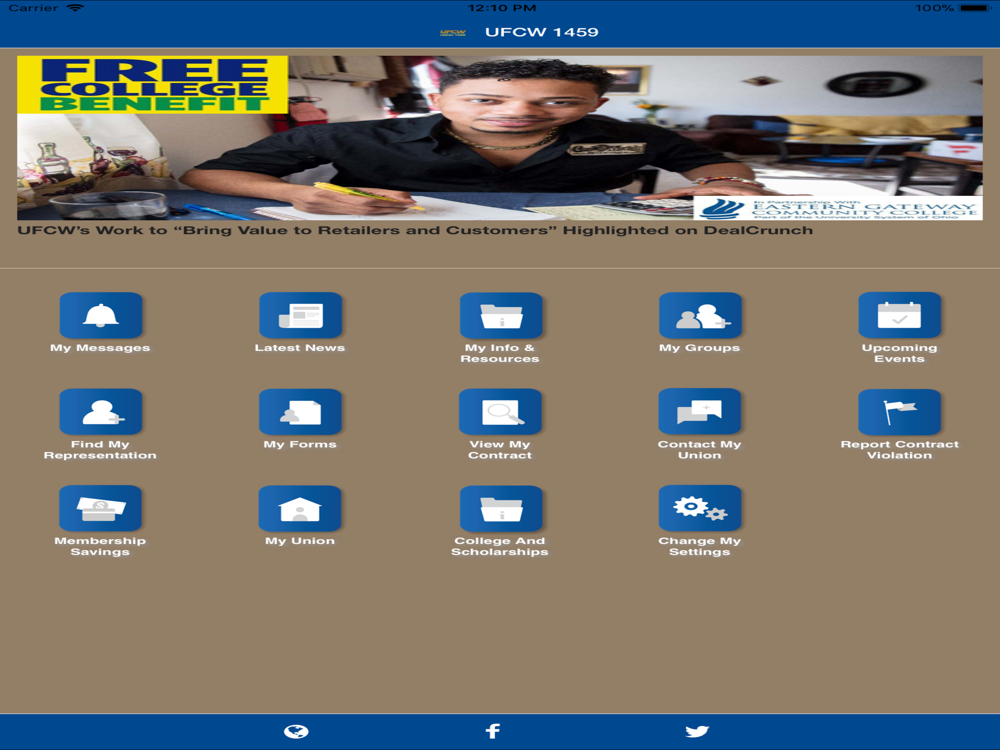The height and width of the screenshot is (750, 1000).
Task: Open College And Scholarships folder icon
Action: coord(501,508)
